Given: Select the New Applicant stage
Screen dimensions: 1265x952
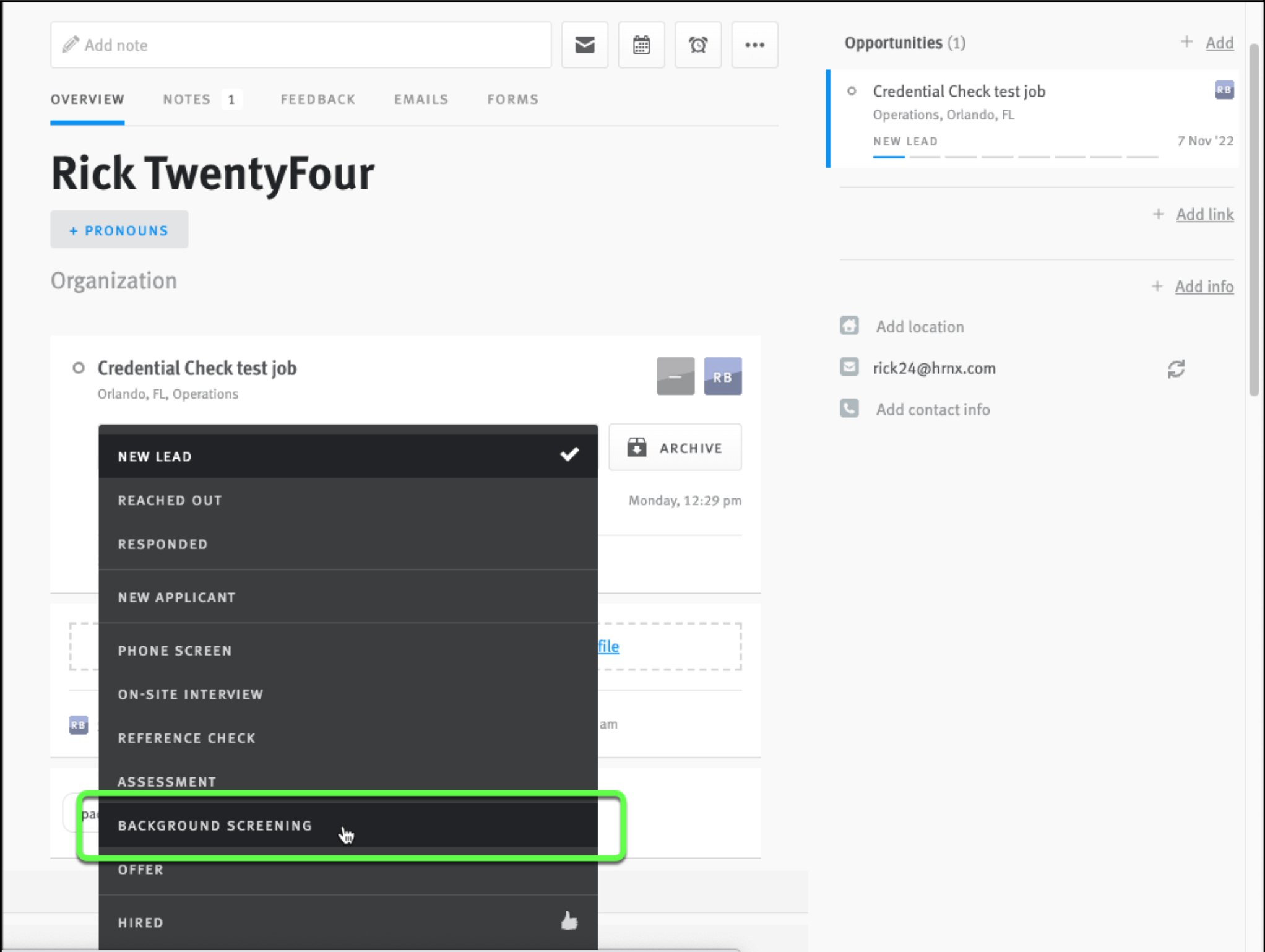Looking at the screenshot, I should click(x=348, y=597).
